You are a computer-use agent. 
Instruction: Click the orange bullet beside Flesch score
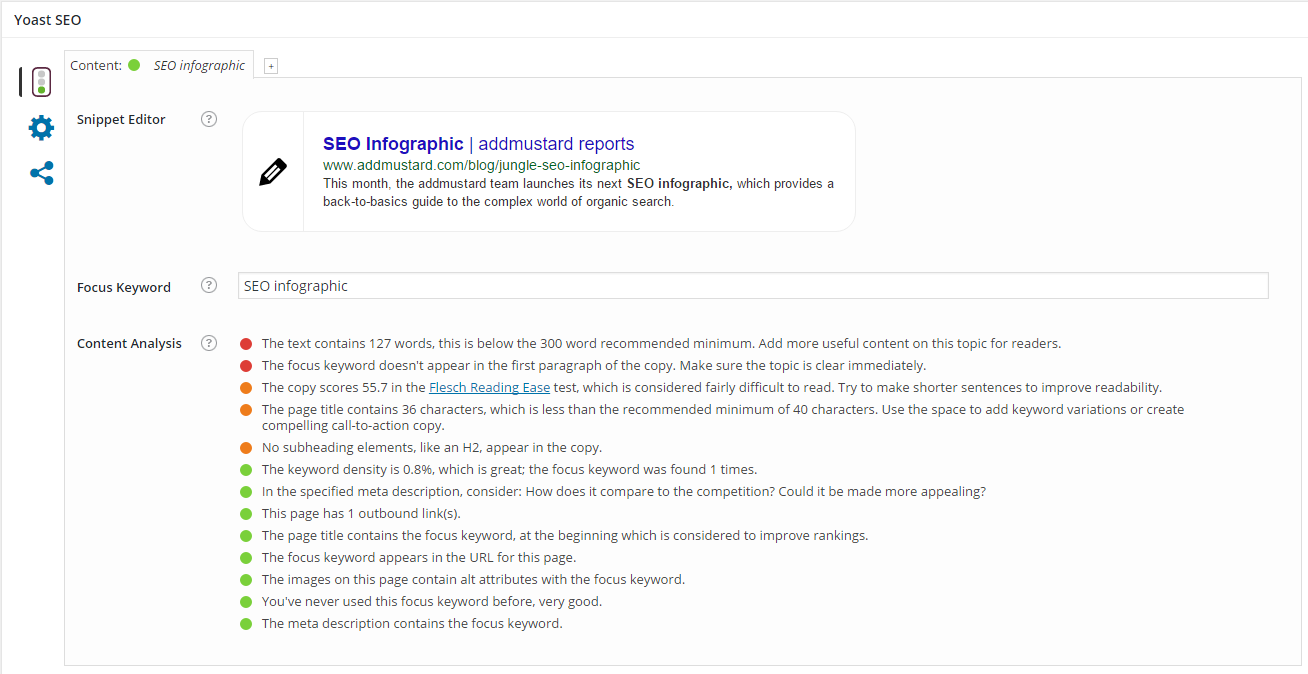tap(246, 388)
